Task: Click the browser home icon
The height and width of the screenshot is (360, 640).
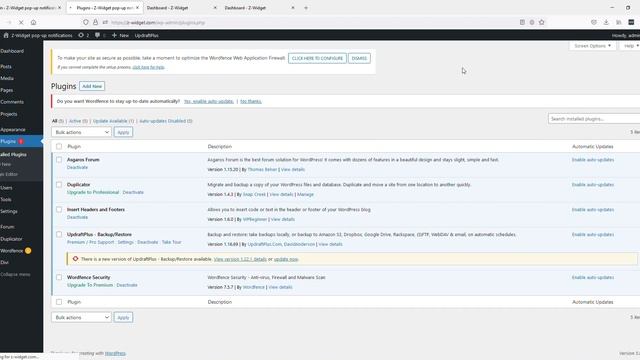Action: (x=33, y=22)
